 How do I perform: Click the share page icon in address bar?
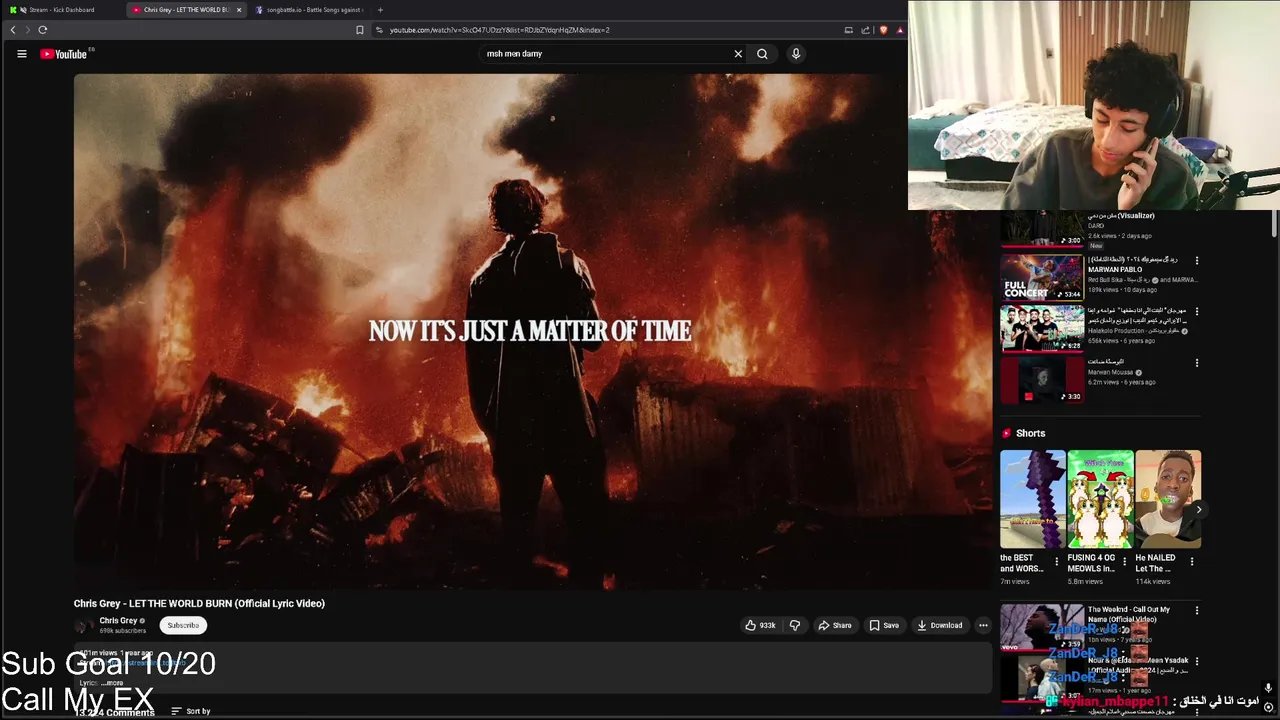point(866,30)
